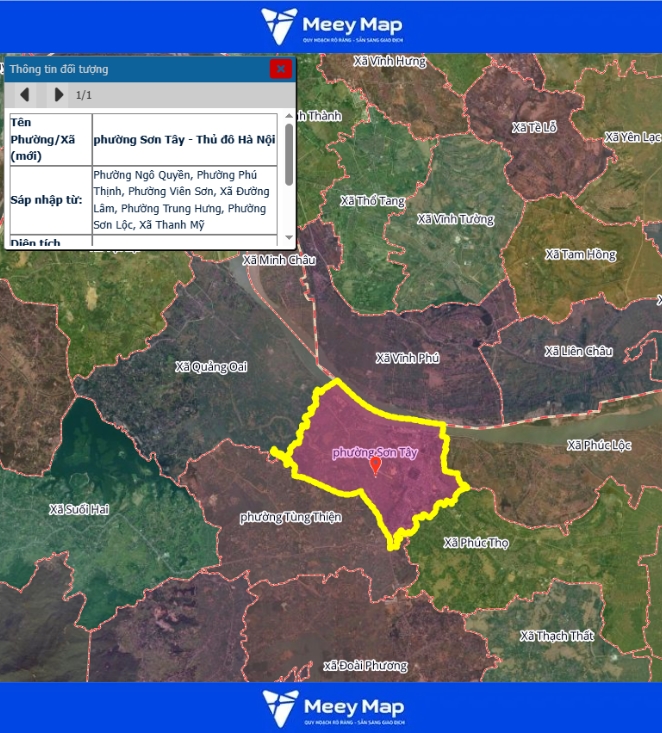The height and width of the screenshot is (733, 662).
Task: Click the previous record arrow in info panel
Action: click(x=25, y=95)
